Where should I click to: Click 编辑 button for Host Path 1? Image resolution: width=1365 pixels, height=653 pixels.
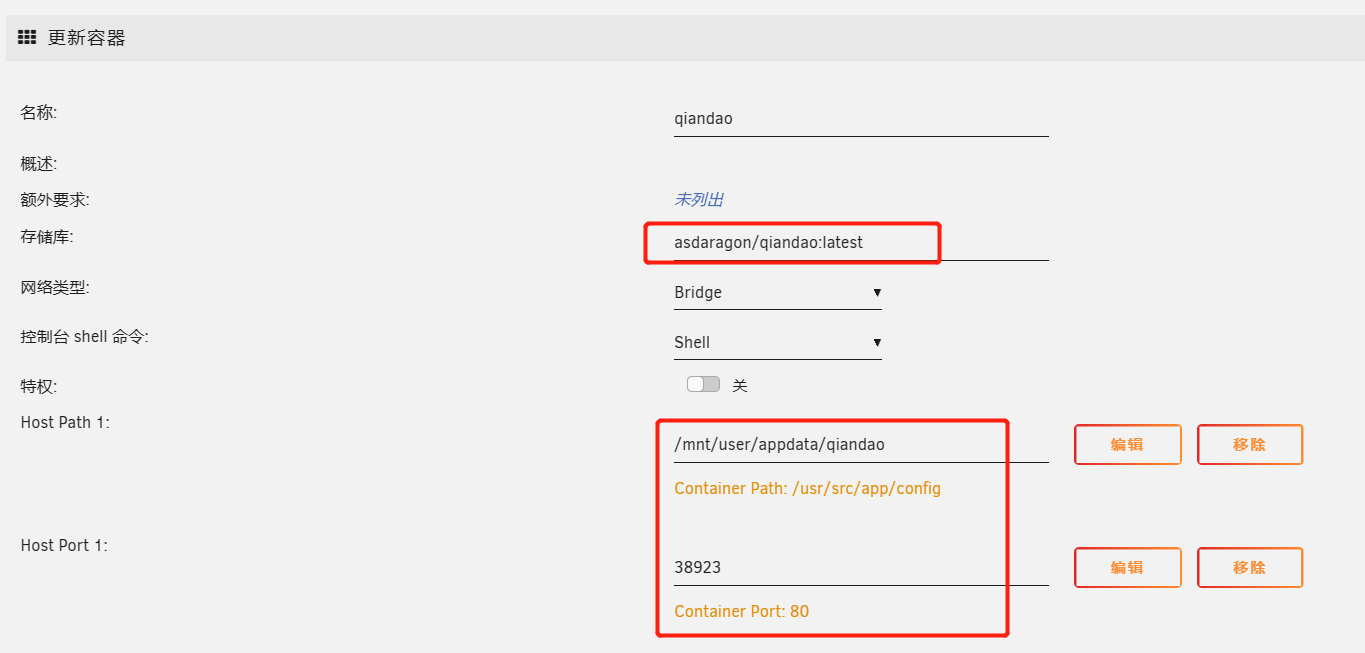tap(1127, 445)
